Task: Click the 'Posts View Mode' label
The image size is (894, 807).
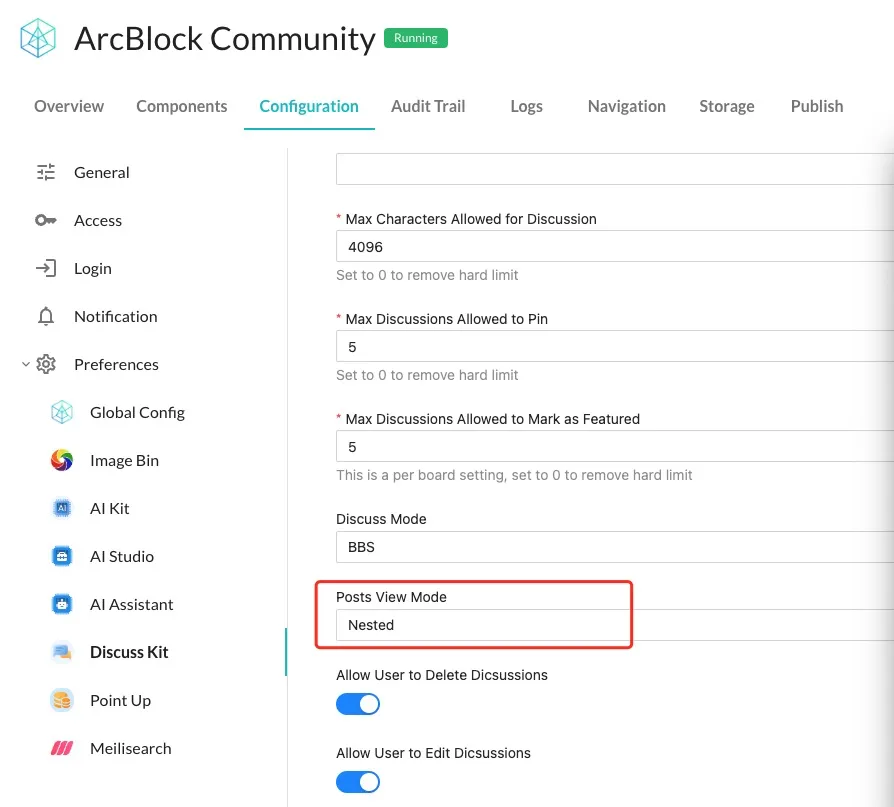Action: 391,597
